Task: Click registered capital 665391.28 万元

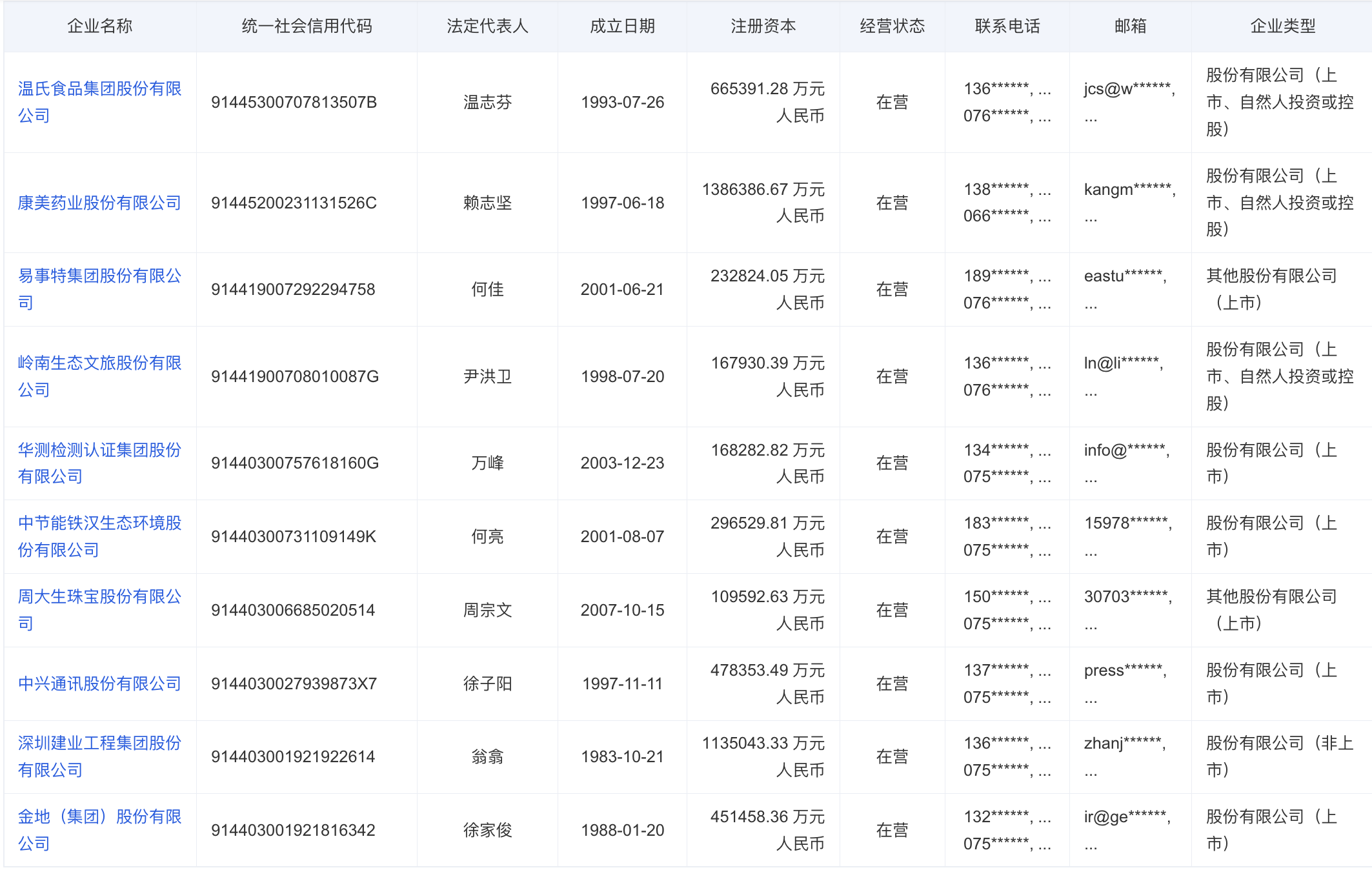Action: point(767,88)
